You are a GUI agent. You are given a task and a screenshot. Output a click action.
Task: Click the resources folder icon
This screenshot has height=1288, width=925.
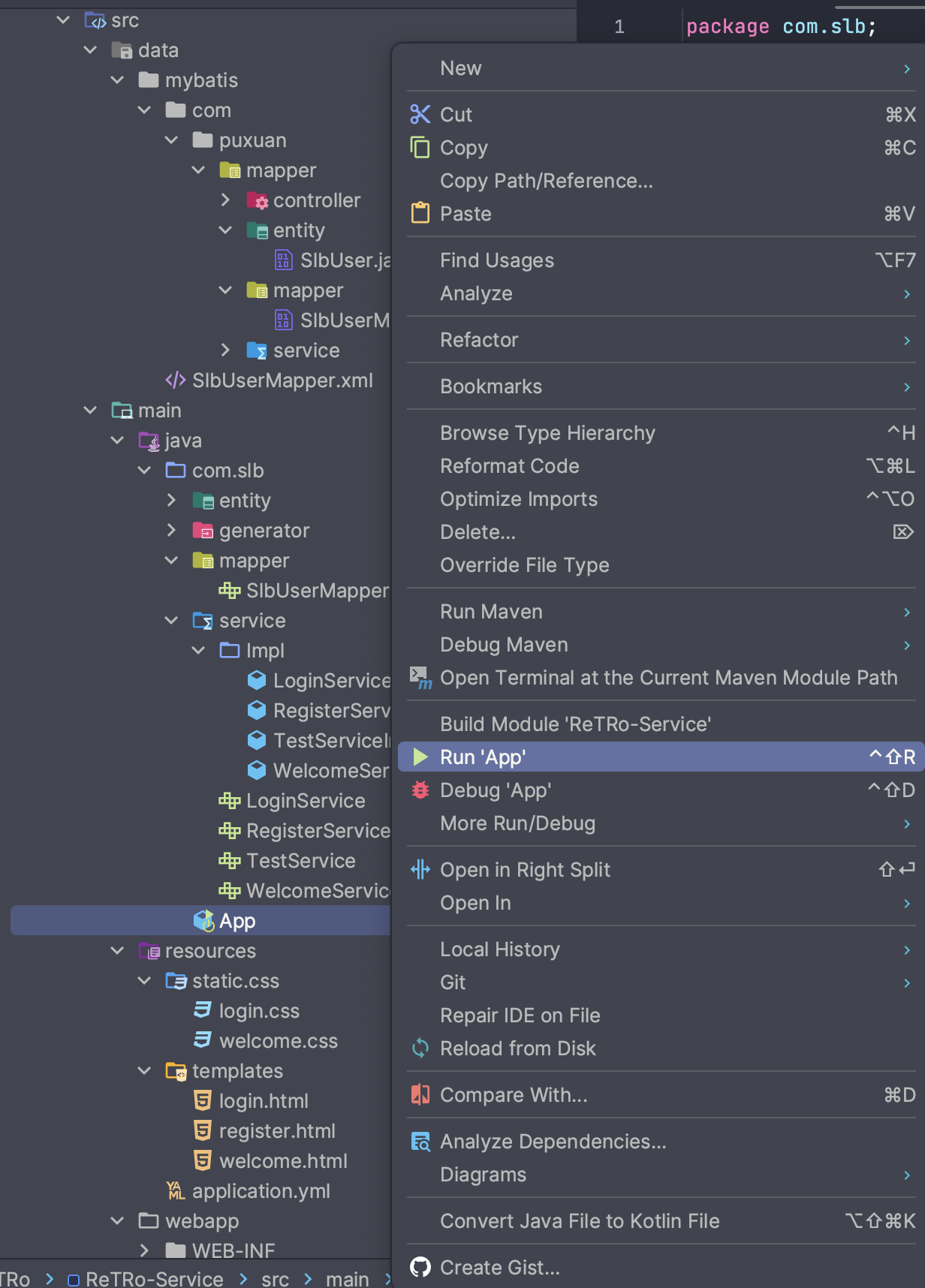(x=149, y=951)
